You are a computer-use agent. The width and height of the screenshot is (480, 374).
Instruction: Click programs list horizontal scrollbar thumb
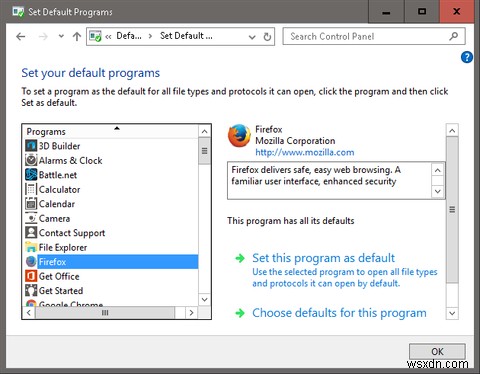105,313
